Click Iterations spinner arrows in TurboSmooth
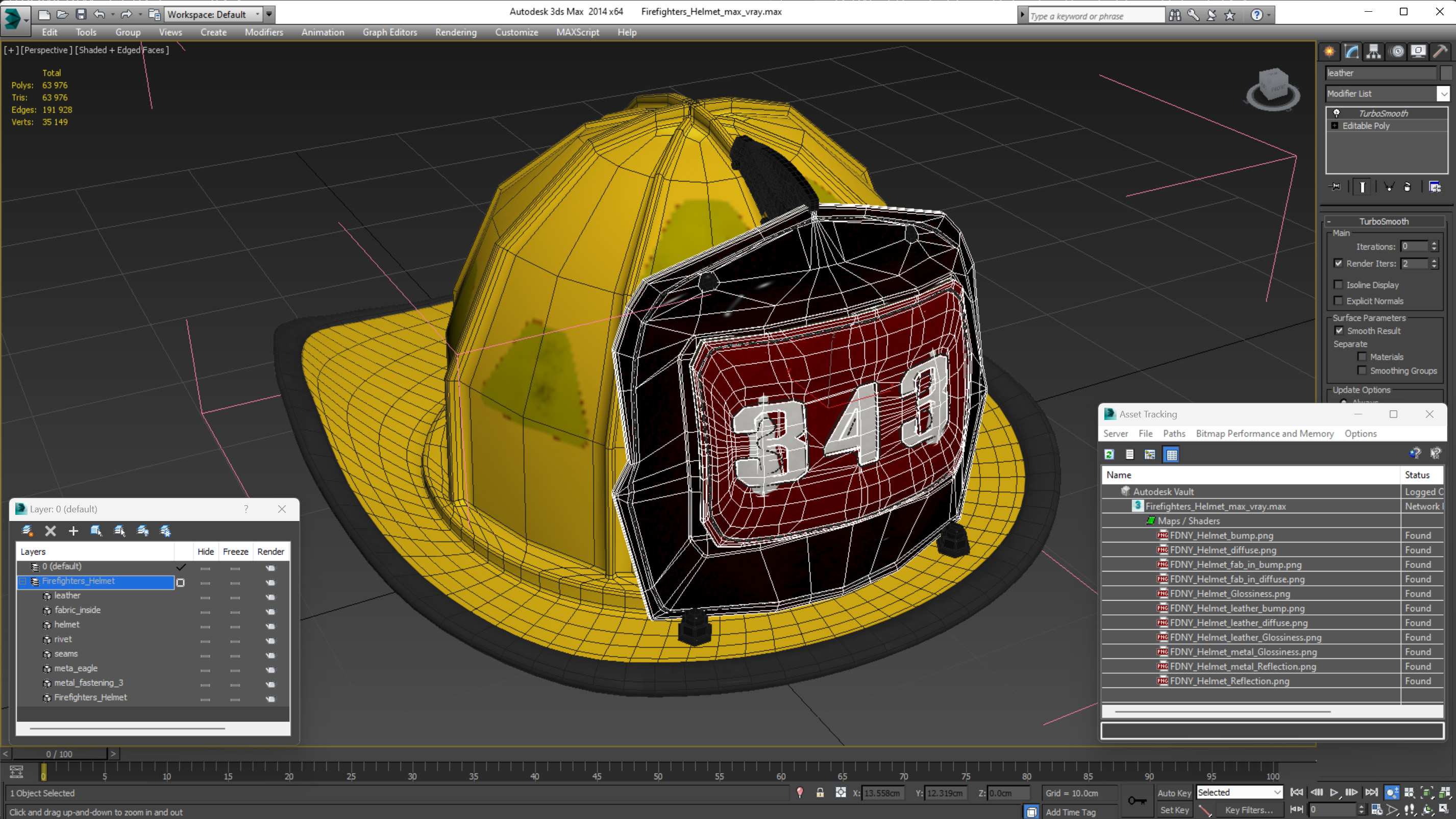Image resolution: width=1456 pixels, height=819 pixels. (x=1434, y=246)
